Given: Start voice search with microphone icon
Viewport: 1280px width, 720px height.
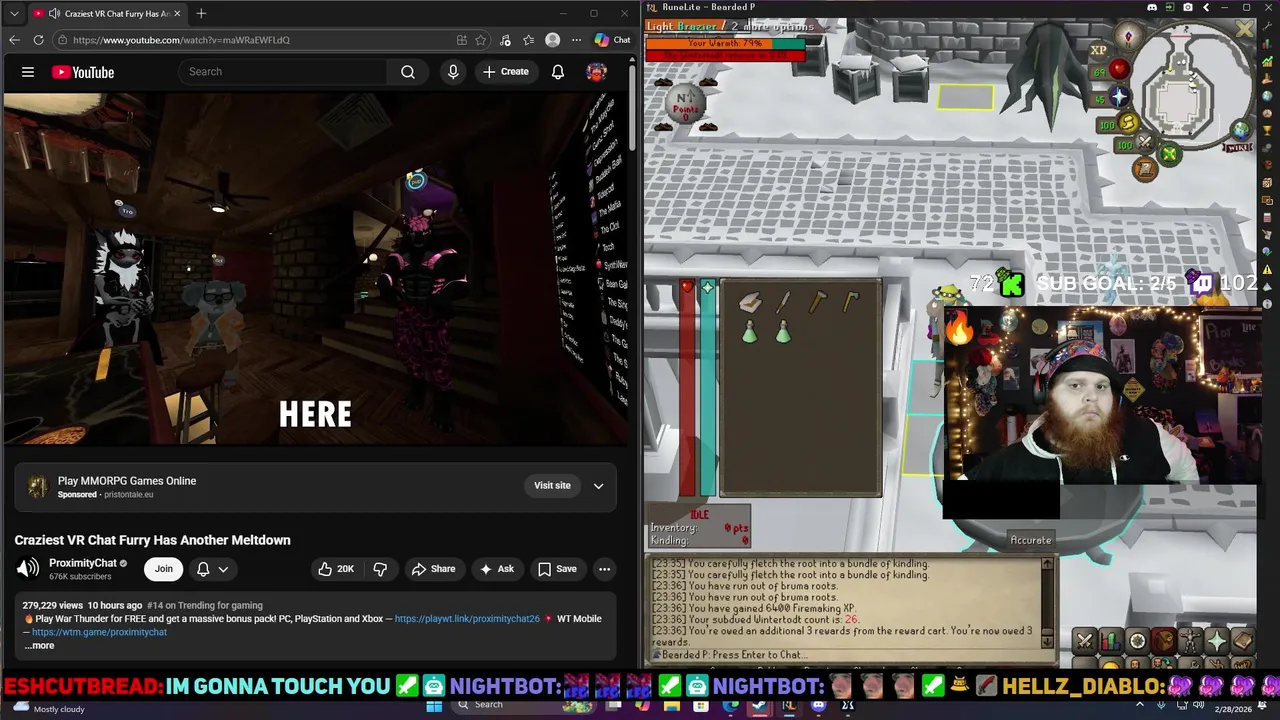Looking at the screenshot, I should pos(453,72).
